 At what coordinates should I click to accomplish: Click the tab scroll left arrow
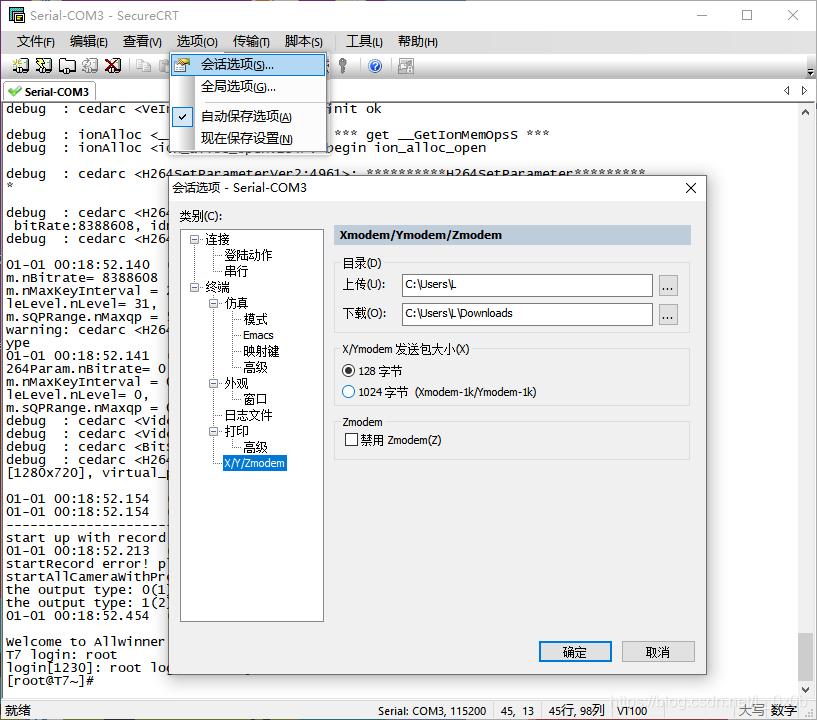[786, 91]
